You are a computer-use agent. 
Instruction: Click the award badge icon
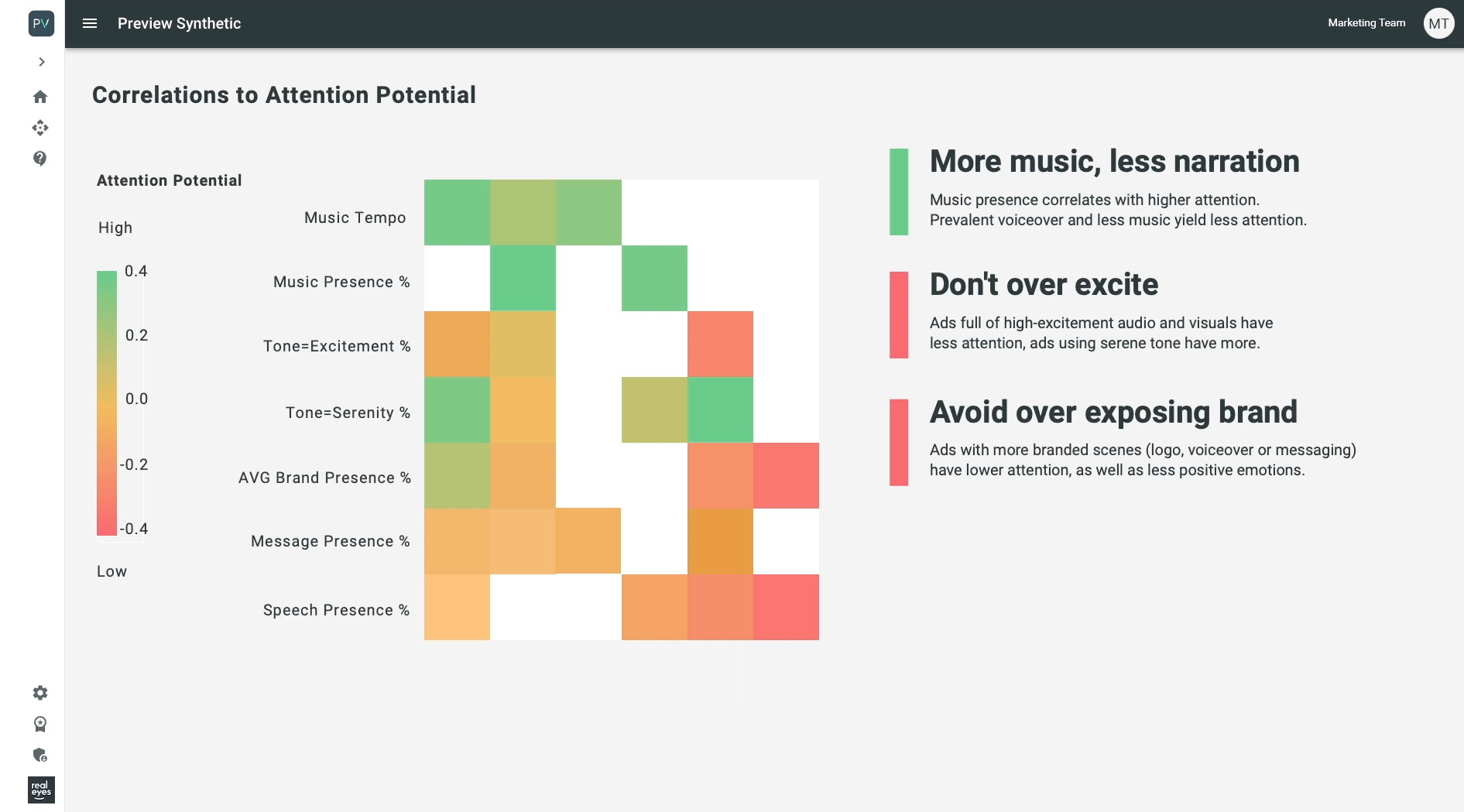point(40,724)
